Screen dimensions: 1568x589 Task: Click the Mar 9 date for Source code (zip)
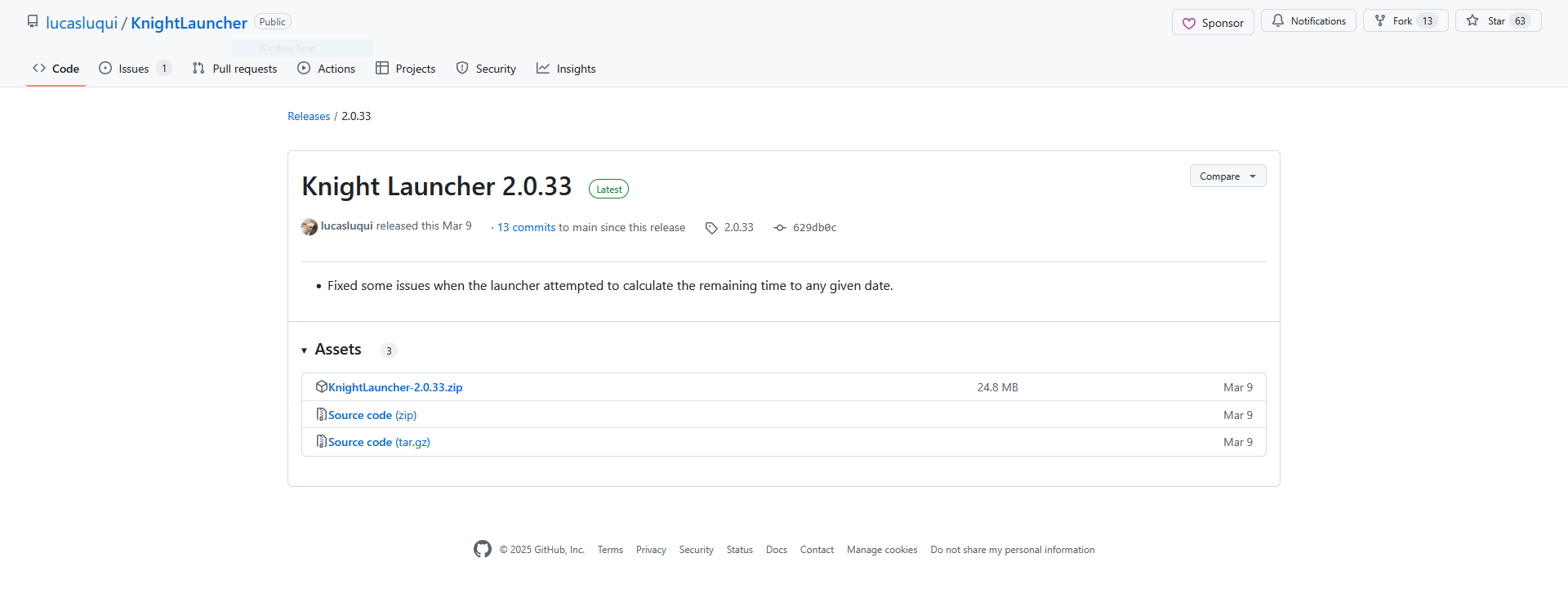(x=1238, y=415)
